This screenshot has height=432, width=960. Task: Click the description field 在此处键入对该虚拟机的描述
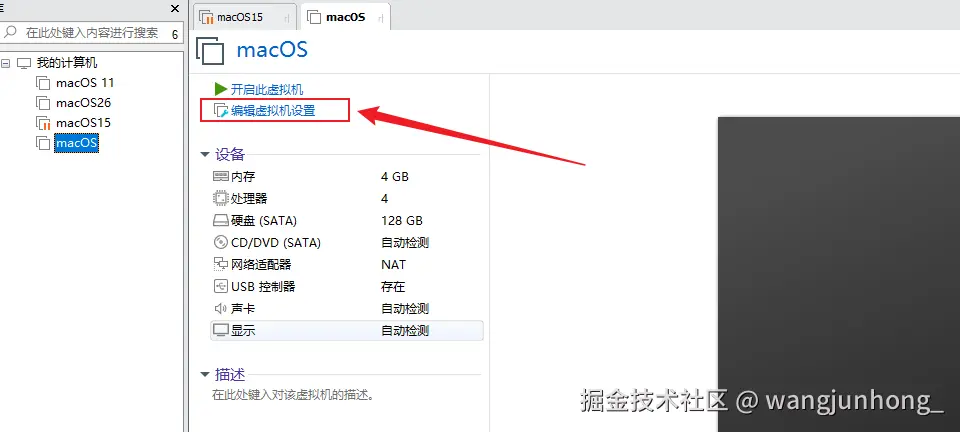click(x=293, y=395)
